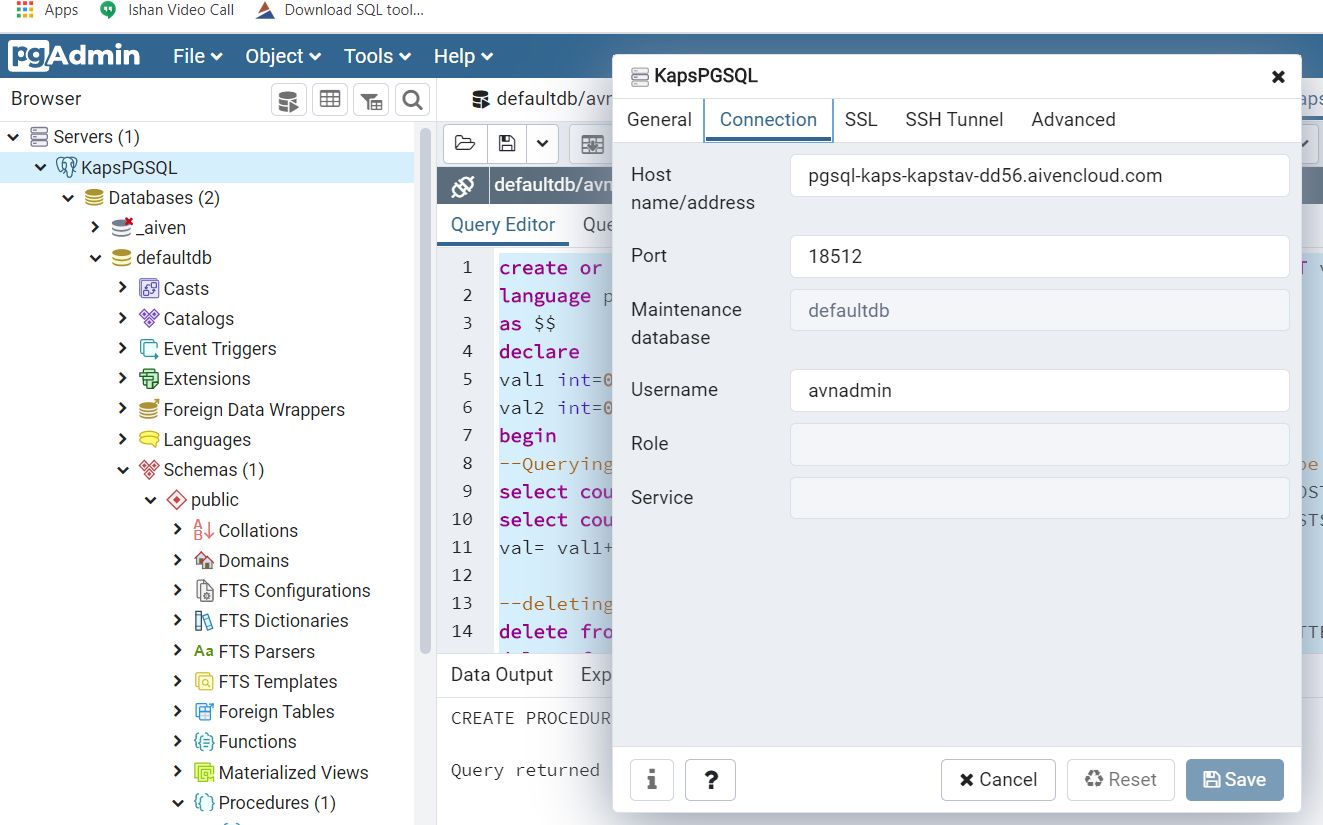Screen dimensions: 1323x825
Task: Expand the Casts node
Action: [x=122, y=288]
